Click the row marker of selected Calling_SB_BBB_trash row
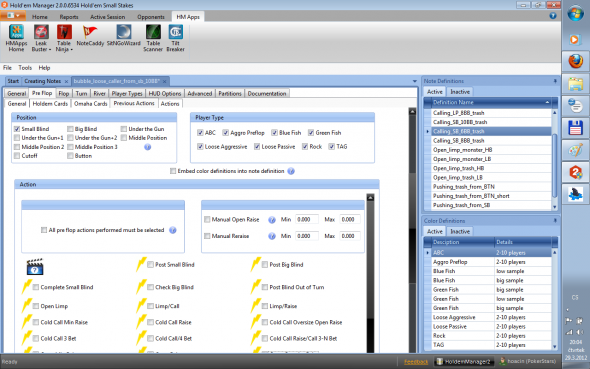 pyautogui.click(x=427, y=132)
